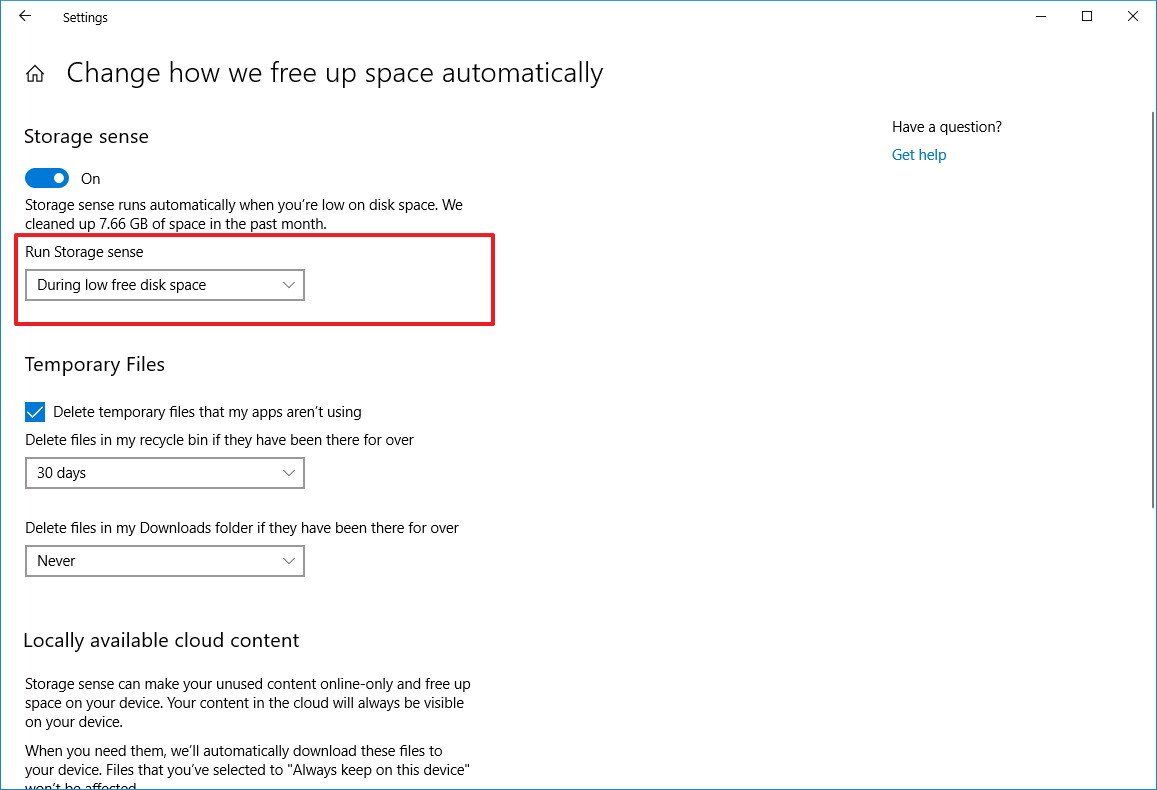Viewport: 1157px width, 790px height.
Task: Click the temporary files checkbox label text
Action: 207,412
